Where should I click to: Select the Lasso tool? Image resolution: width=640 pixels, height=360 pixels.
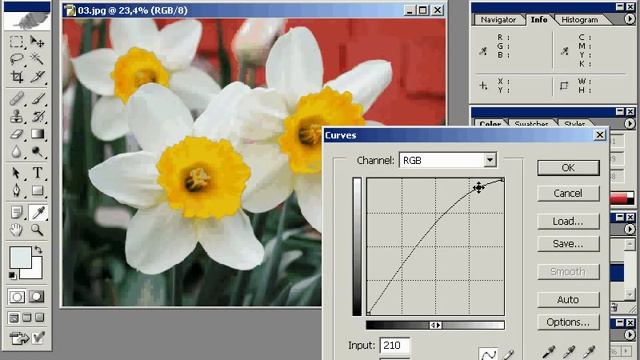click(x=16, y=60)
